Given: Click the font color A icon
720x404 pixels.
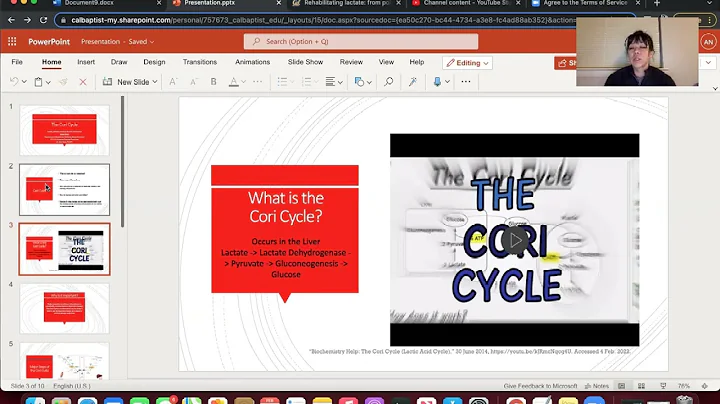Looking at the screenshot, I should [234, 82].
